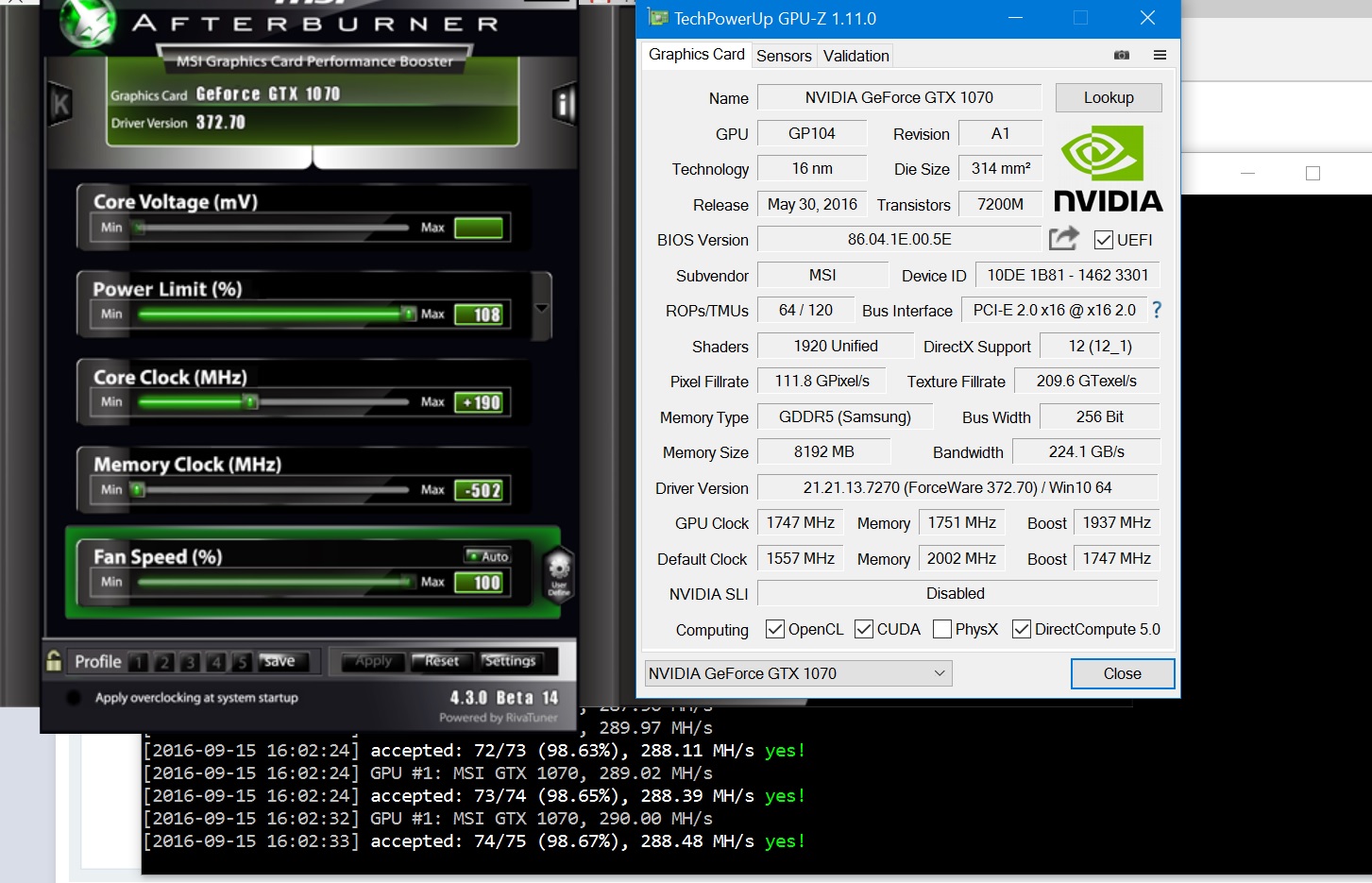1372x883 pixels.
Task: Select Afterburner profile slot 4
Action: point(216,662)
